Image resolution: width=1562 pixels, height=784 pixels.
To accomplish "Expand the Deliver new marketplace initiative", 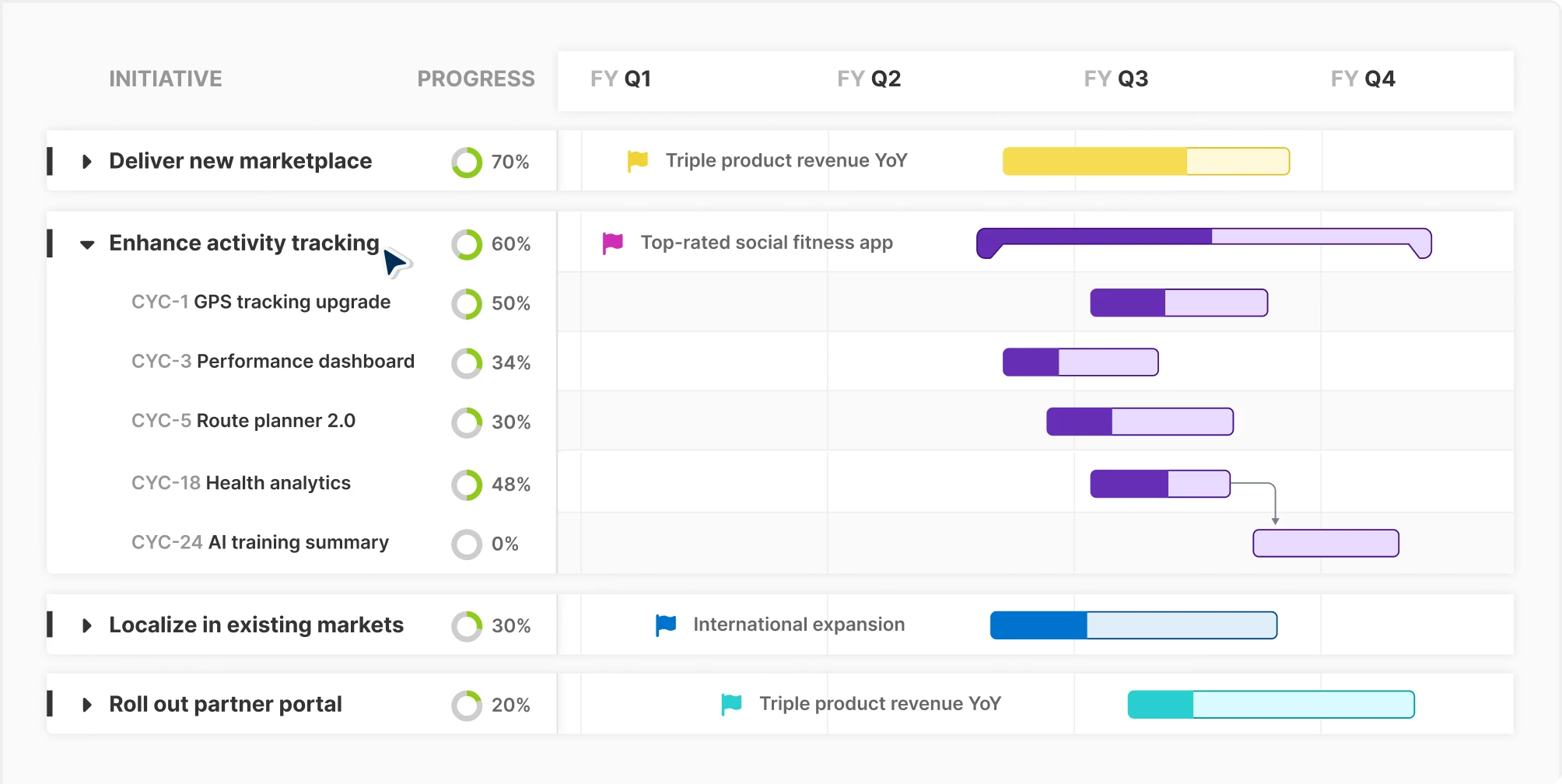I will 86,161.
